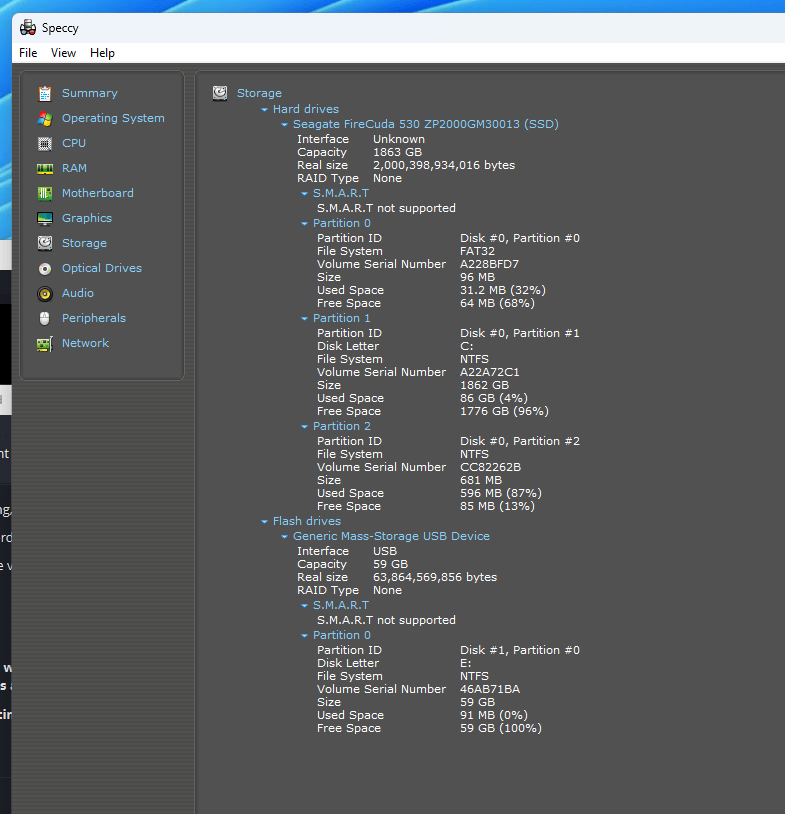The height and width of the screenshot is (814, 785).
Task: Go to the Peripherals section
Action: tap(94, 317)
